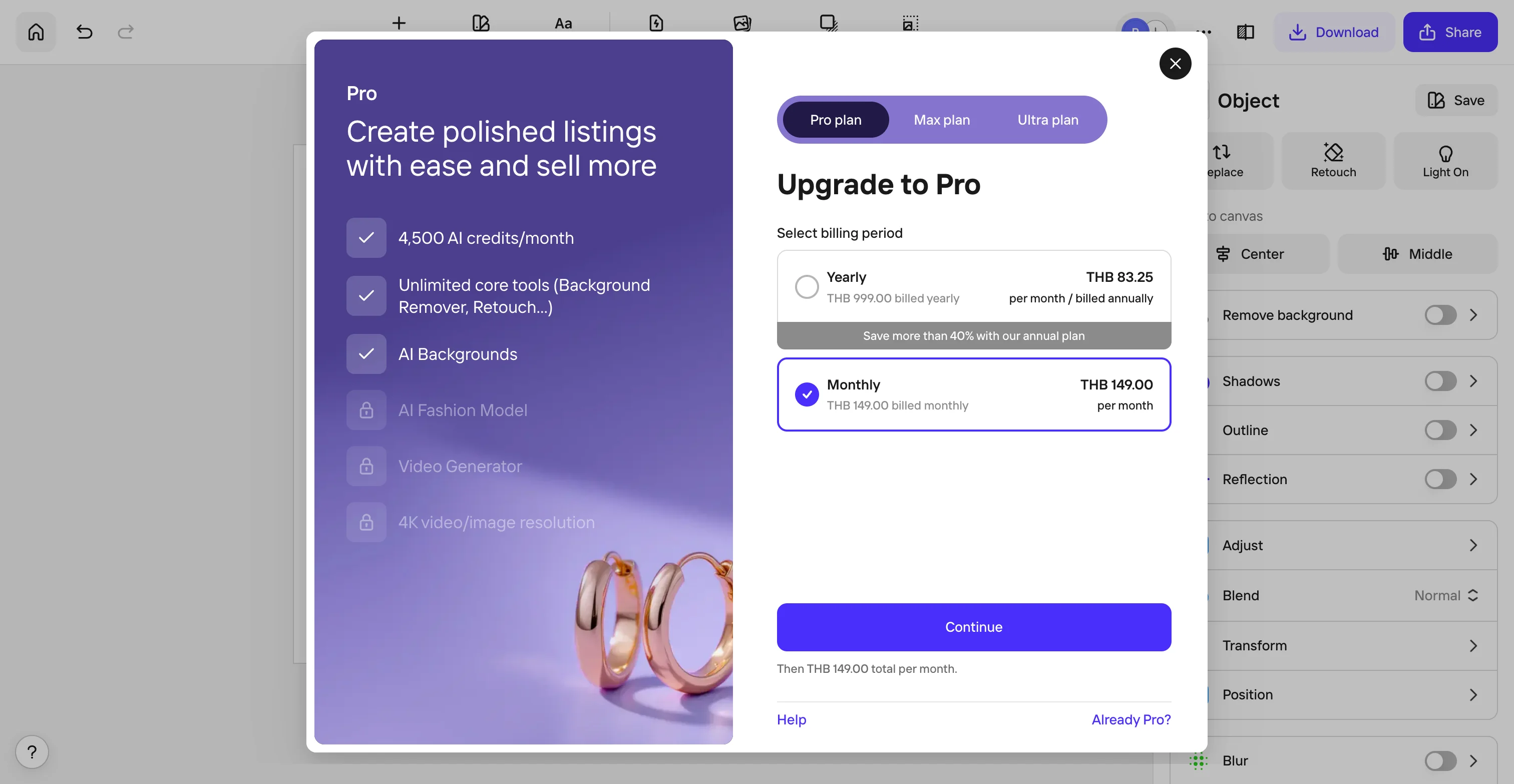Open the Blend mode Normal dropdown

1446,595
